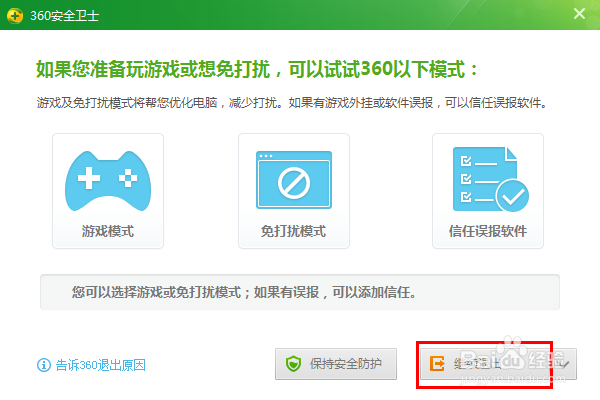Image resolution: width=600 pixels, height=400 pixels.
Task: Click the 保持安全防护 button
Action: tap(336, 364)
